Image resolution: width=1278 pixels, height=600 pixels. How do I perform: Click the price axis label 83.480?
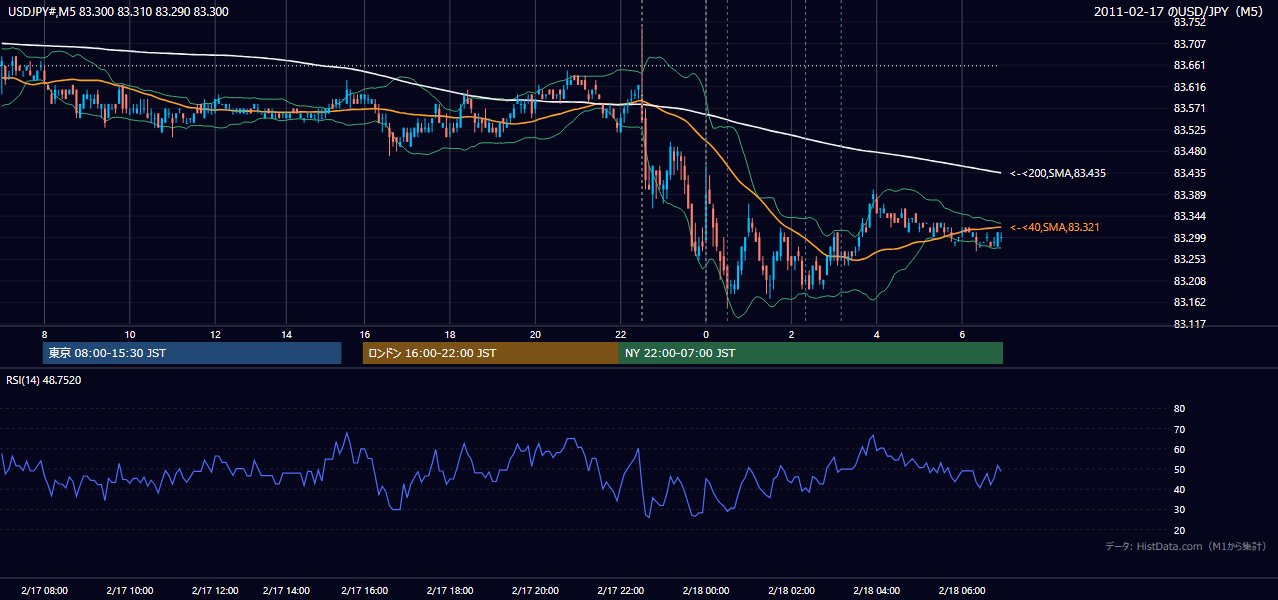(1188, 151)
